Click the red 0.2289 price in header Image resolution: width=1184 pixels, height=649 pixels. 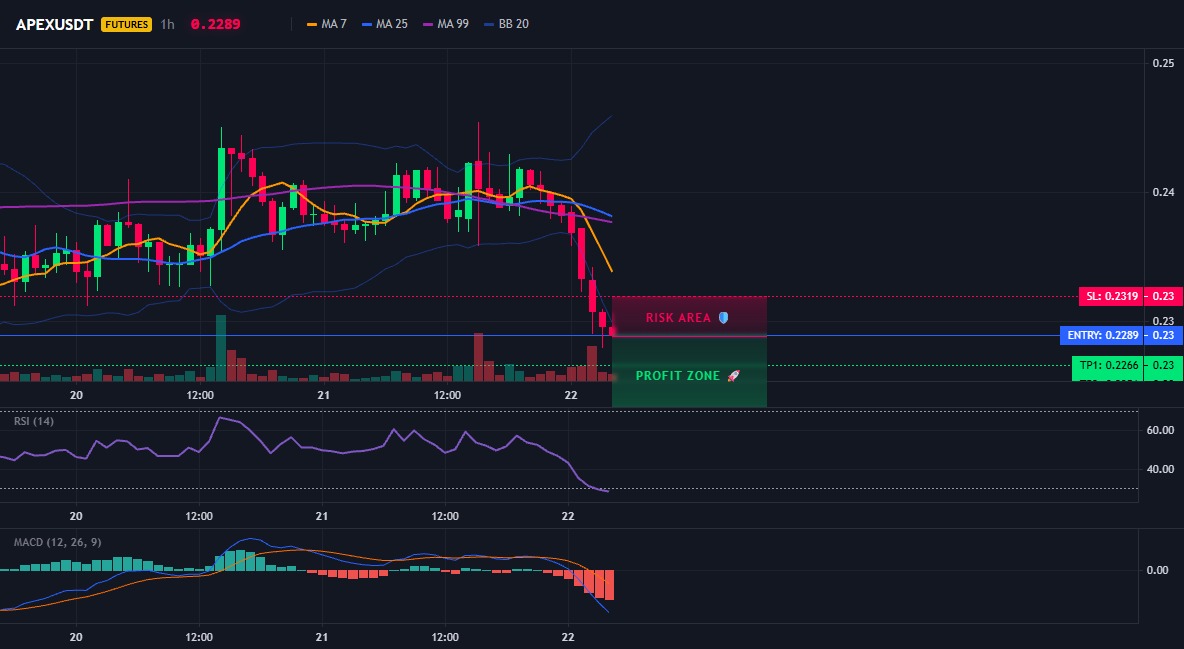pos(215,24)
